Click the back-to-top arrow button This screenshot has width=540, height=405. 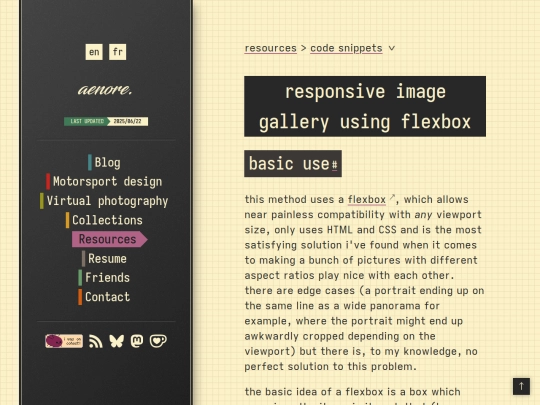pos(521,386)
